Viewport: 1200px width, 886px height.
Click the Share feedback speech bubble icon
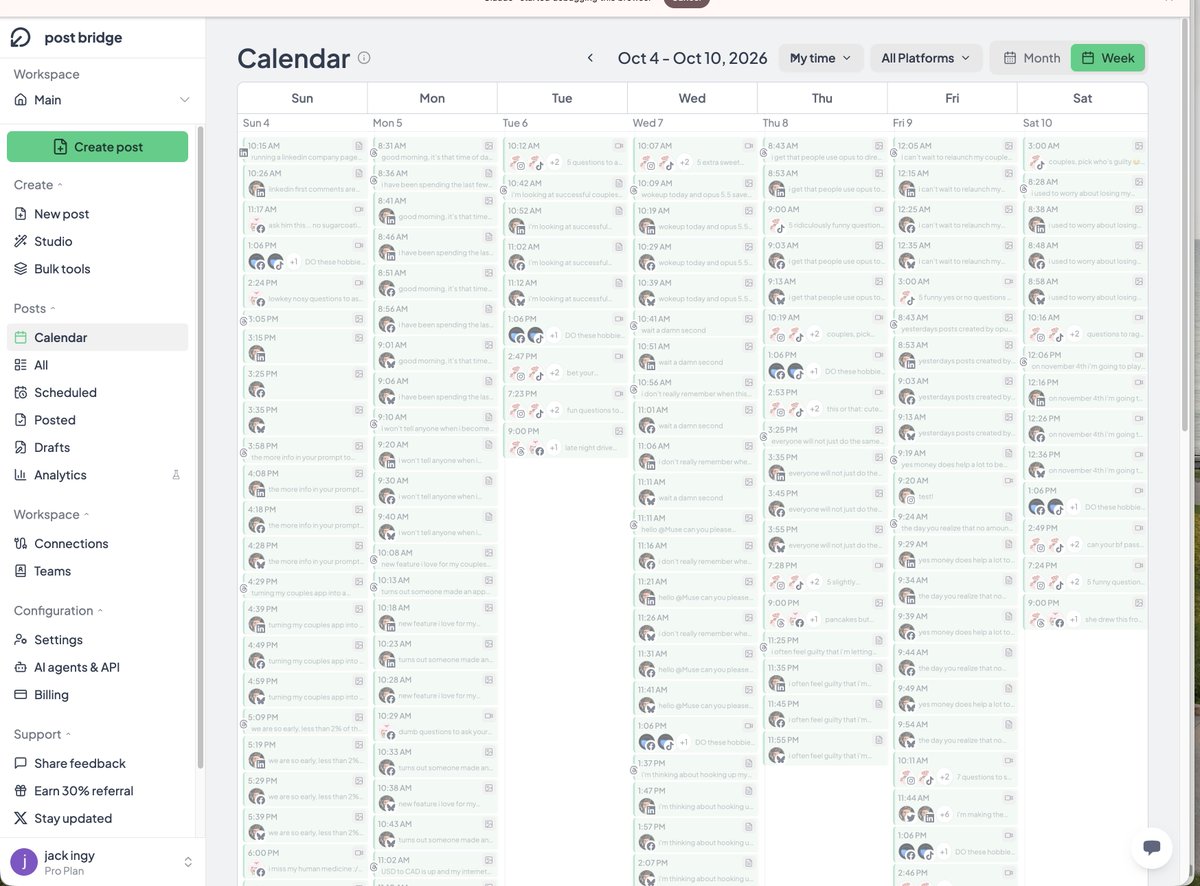click(21, 763)
